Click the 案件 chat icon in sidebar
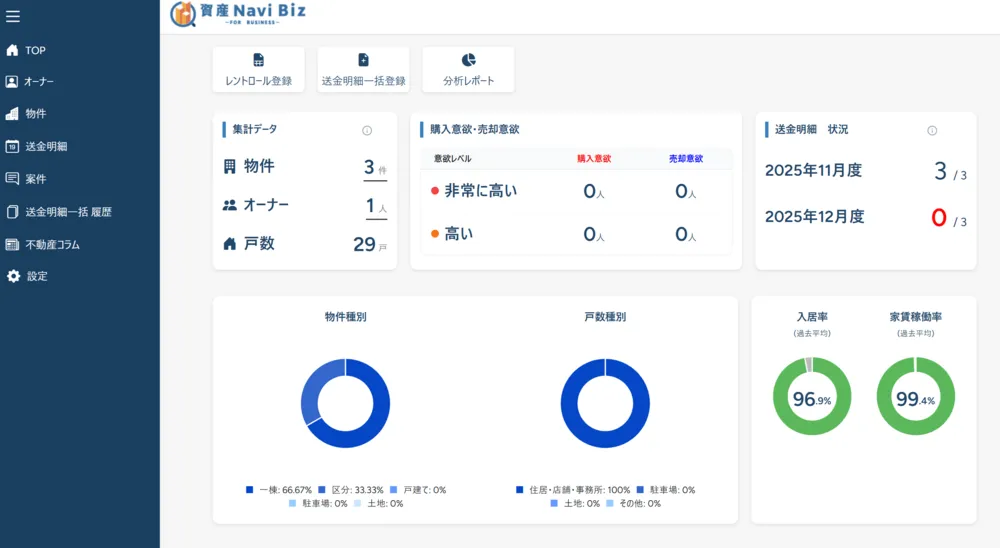This screenshot has height=548, width=1000. tap(12, 179)
